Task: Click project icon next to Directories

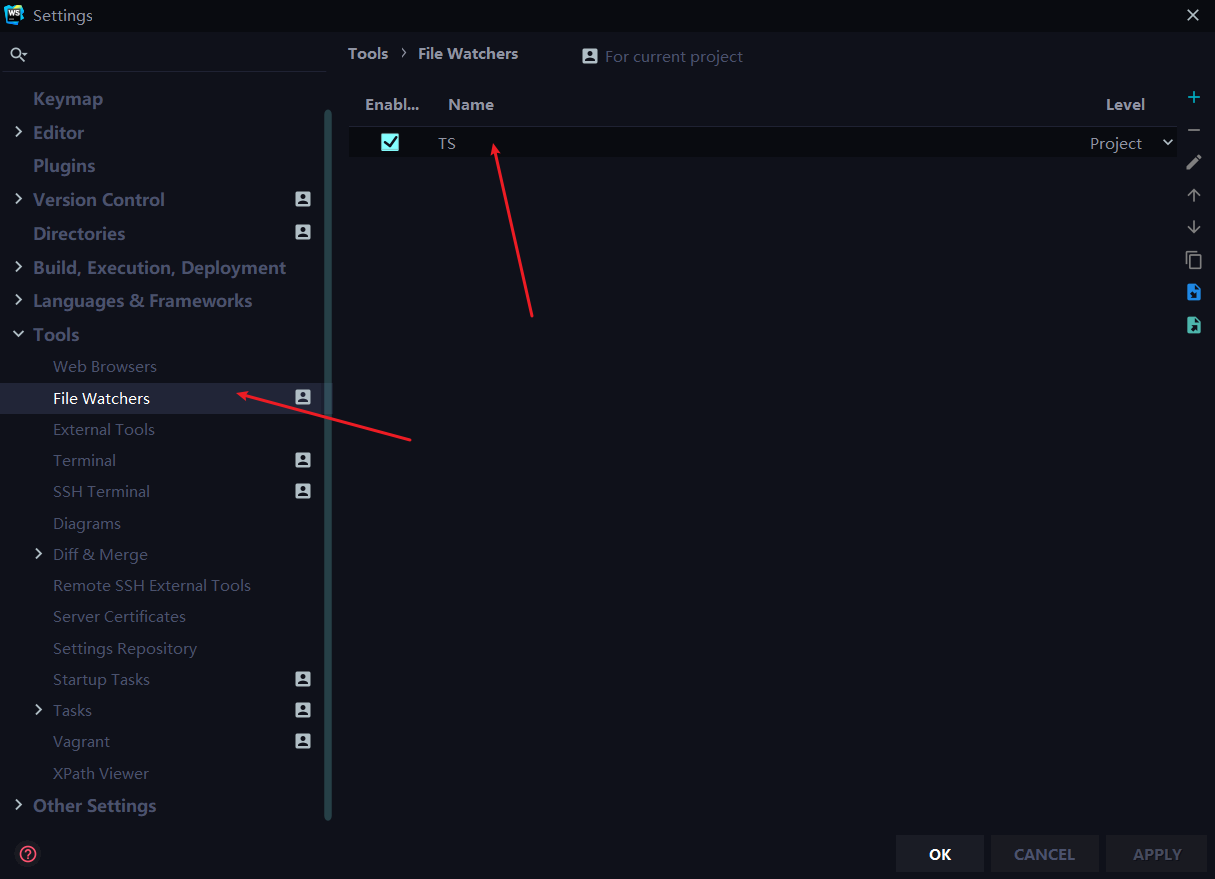Action: point(303,232)
